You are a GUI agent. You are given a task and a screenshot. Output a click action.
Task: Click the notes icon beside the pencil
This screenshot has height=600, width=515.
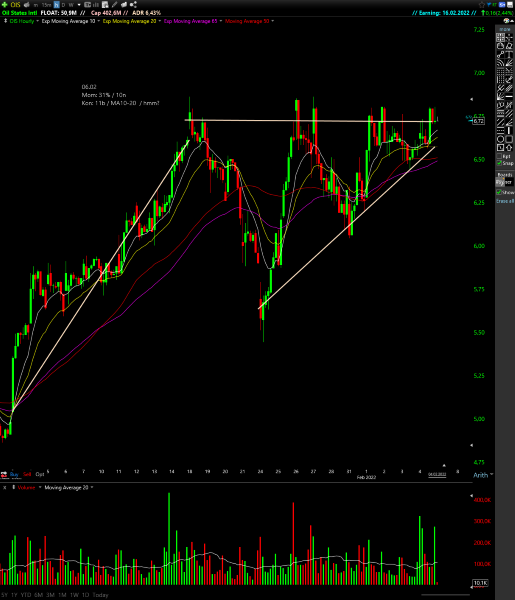(x=105, y=5)
